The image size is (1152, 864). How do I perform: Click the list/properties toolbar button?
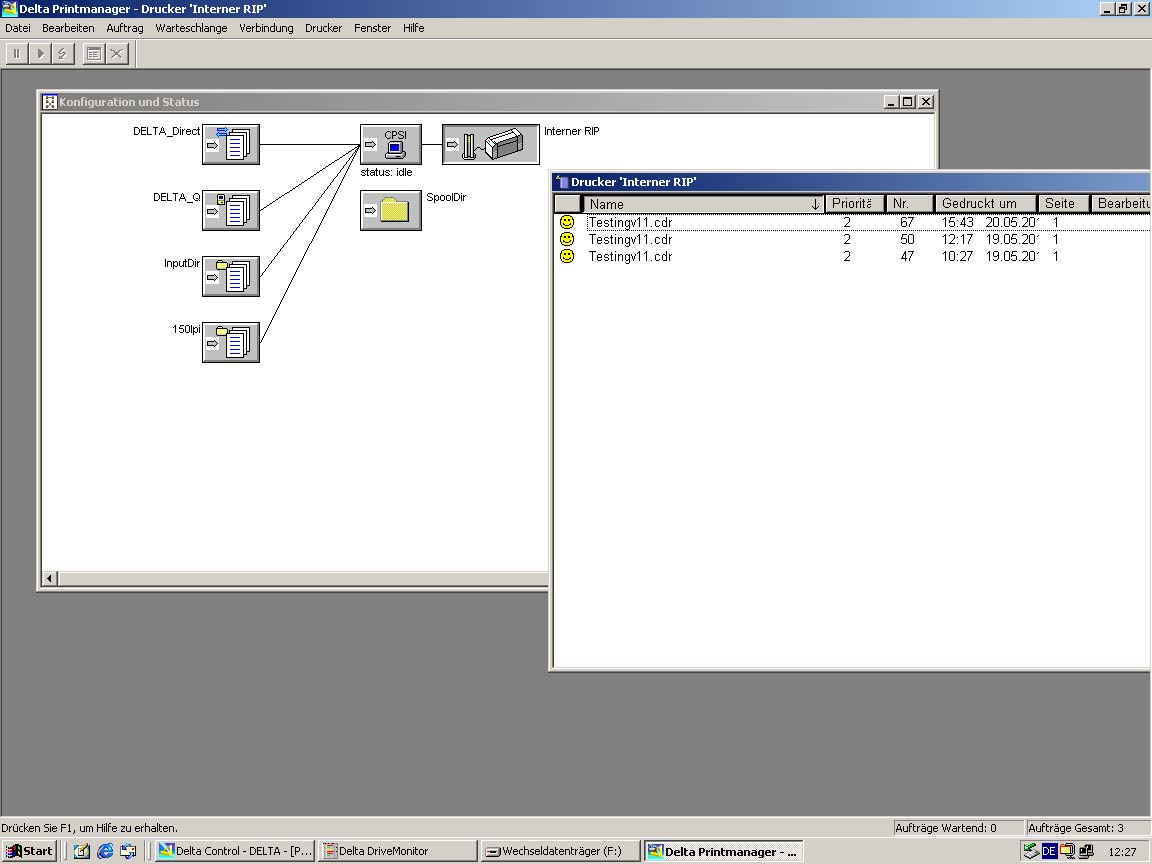pyautogui.click(x=94, y=54)
